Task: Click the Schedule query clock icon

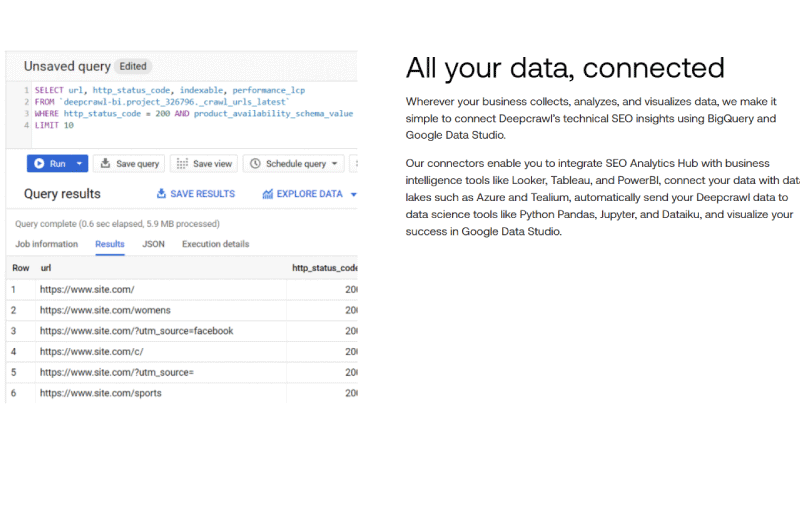Action: click(255, 164)
